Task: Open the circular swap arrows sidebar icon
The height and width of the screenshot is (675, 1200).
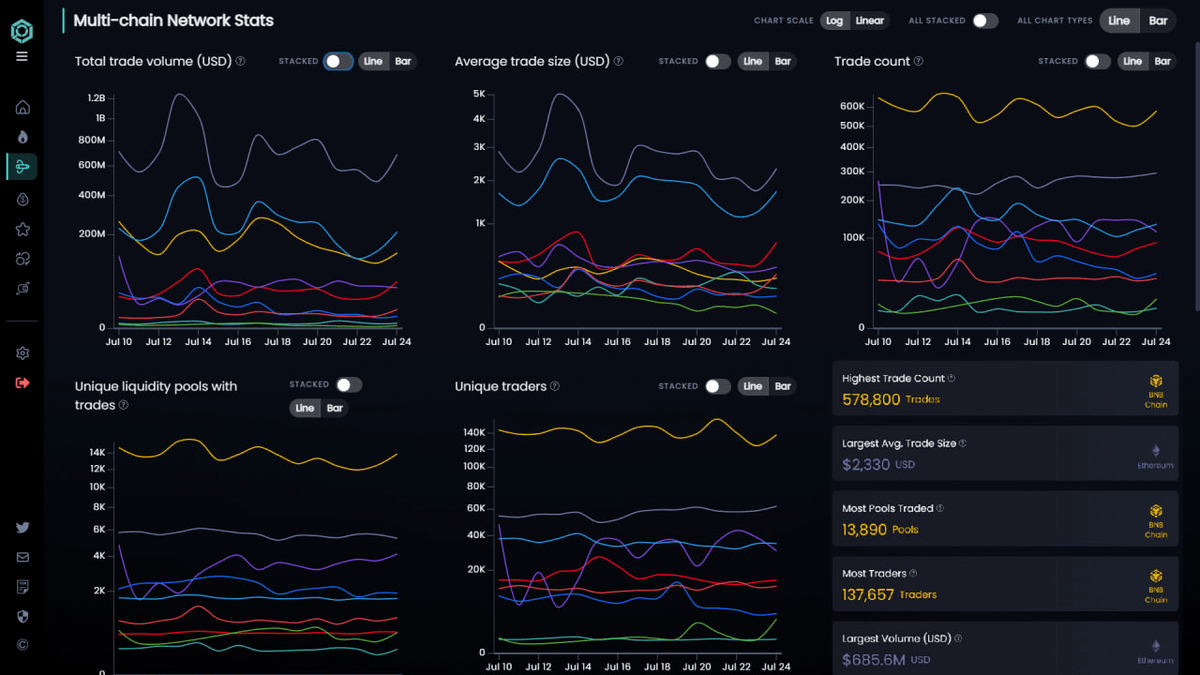Action: pyautogui.click(x=22, y=259)
